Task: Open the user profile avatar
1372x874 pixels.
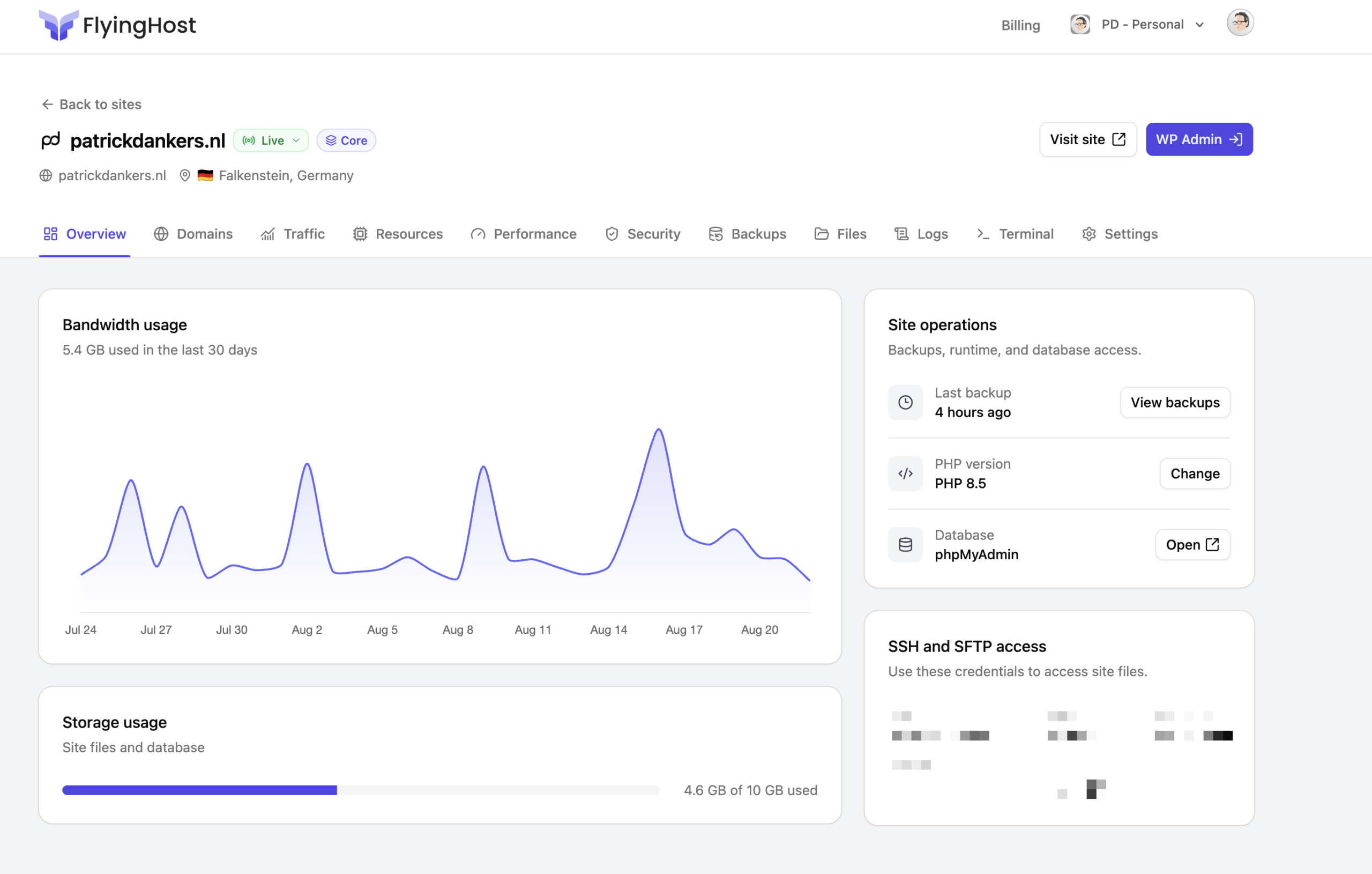Action: click(x=1240, y=24)
